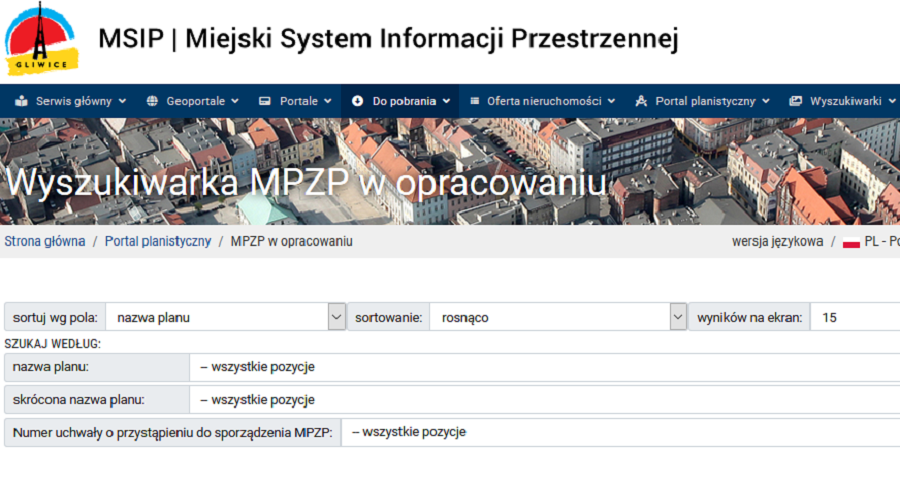The height and width of the screenshot is (489, 900).
Task: Click the briefcase icon beside Serwis główny
Action: (21, 101)
